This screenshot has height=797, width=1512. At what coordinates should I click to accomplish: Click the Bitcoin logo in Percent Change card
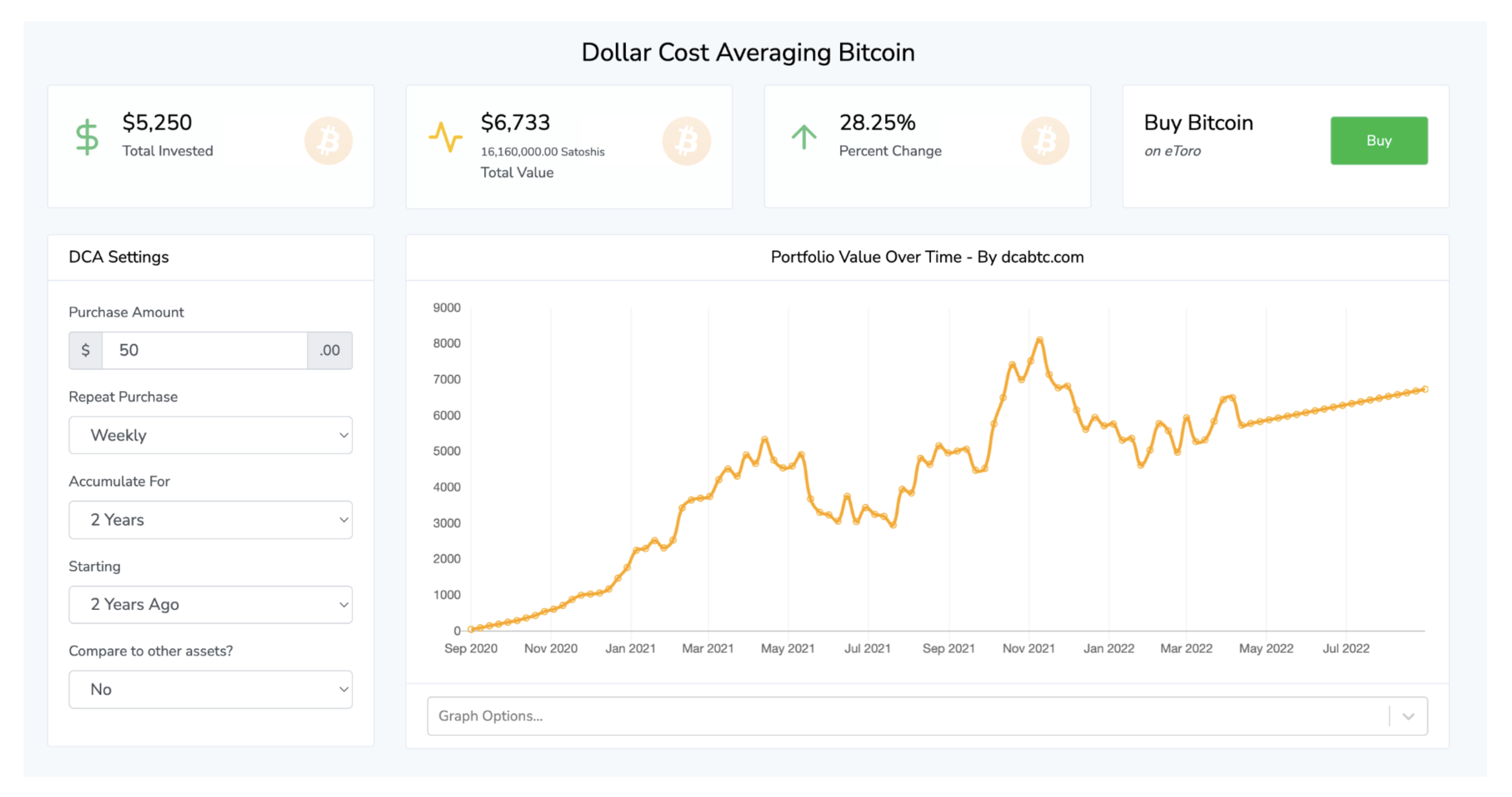pos(1045,141)
